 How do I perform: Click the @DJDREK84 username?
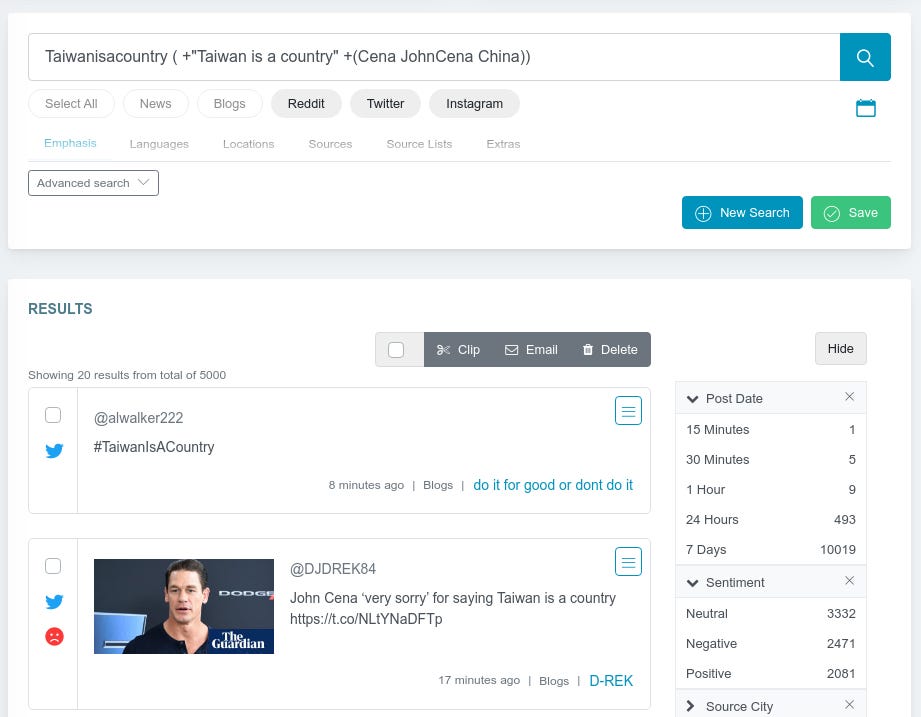[333, 569]
